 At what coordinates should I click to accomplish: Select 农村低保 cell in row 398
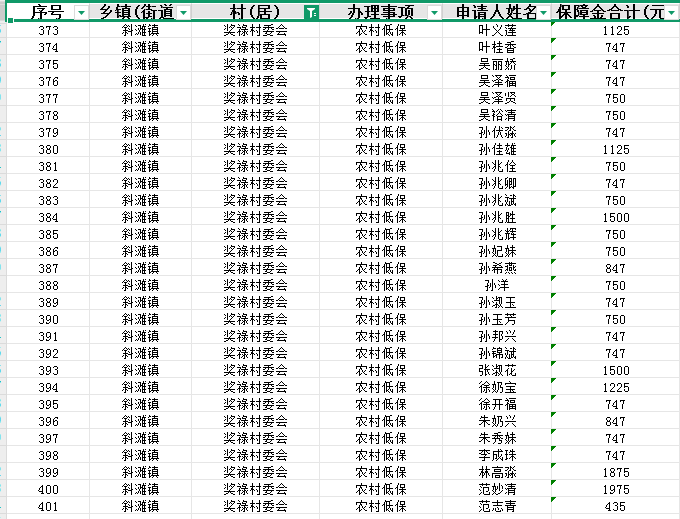(381, 455)
